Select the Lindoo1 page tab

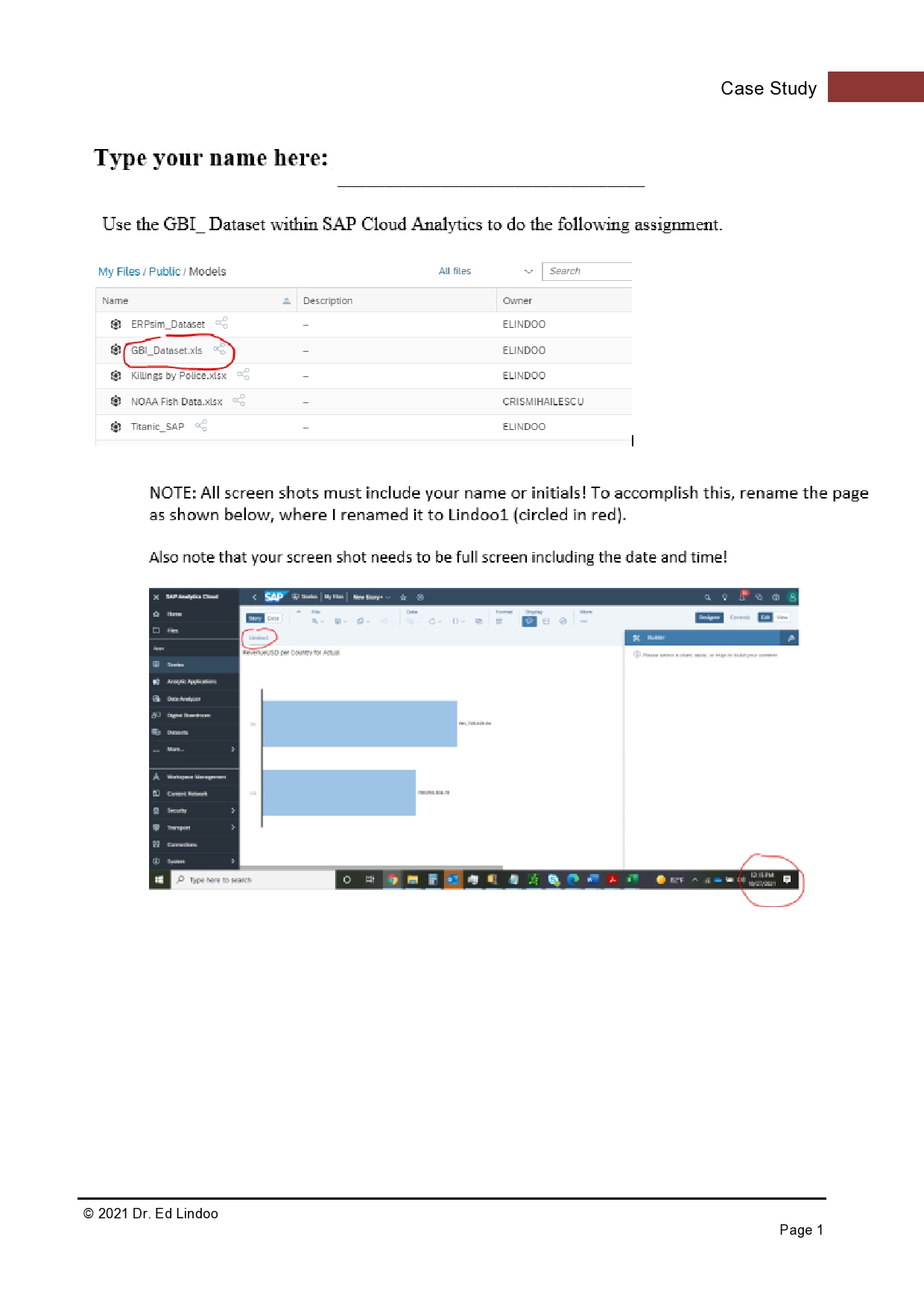[259, 638]
